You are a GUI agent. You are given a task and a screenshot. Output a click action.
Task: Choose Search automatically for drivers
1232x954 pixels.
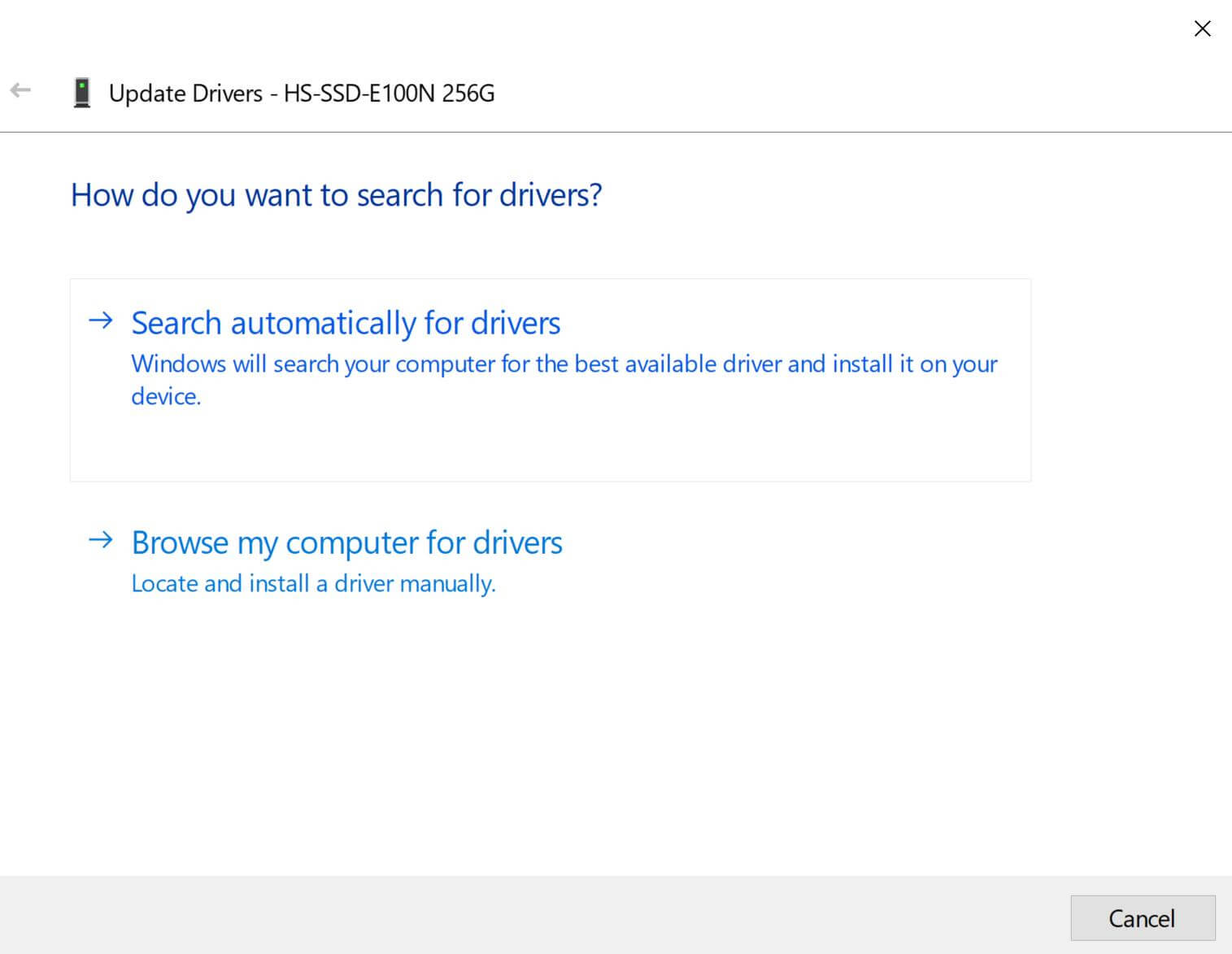pyautogui.click(x=345, y=322)
